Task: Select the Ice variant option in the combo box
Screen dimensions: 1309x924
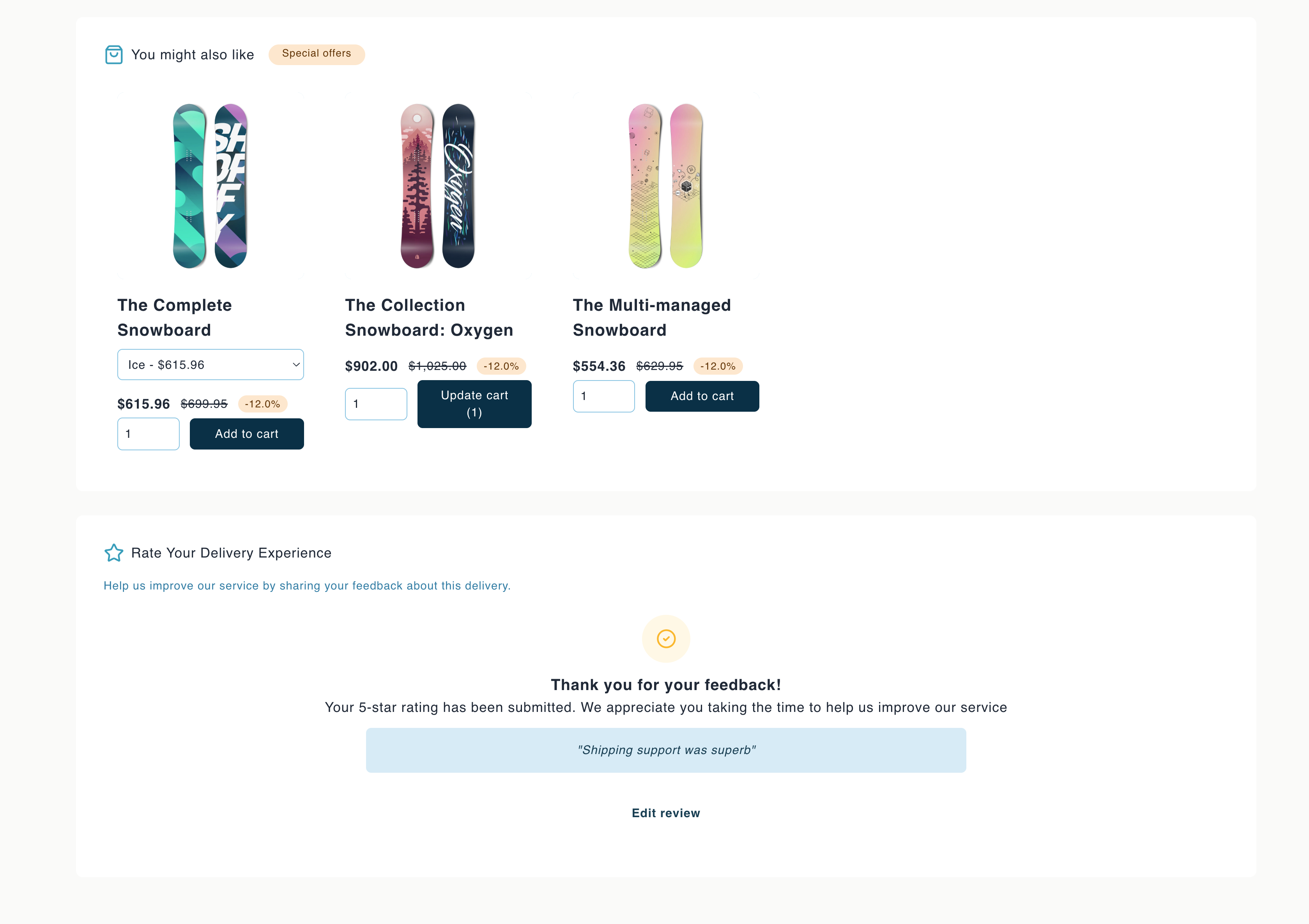Action: (x=211, y=365)
